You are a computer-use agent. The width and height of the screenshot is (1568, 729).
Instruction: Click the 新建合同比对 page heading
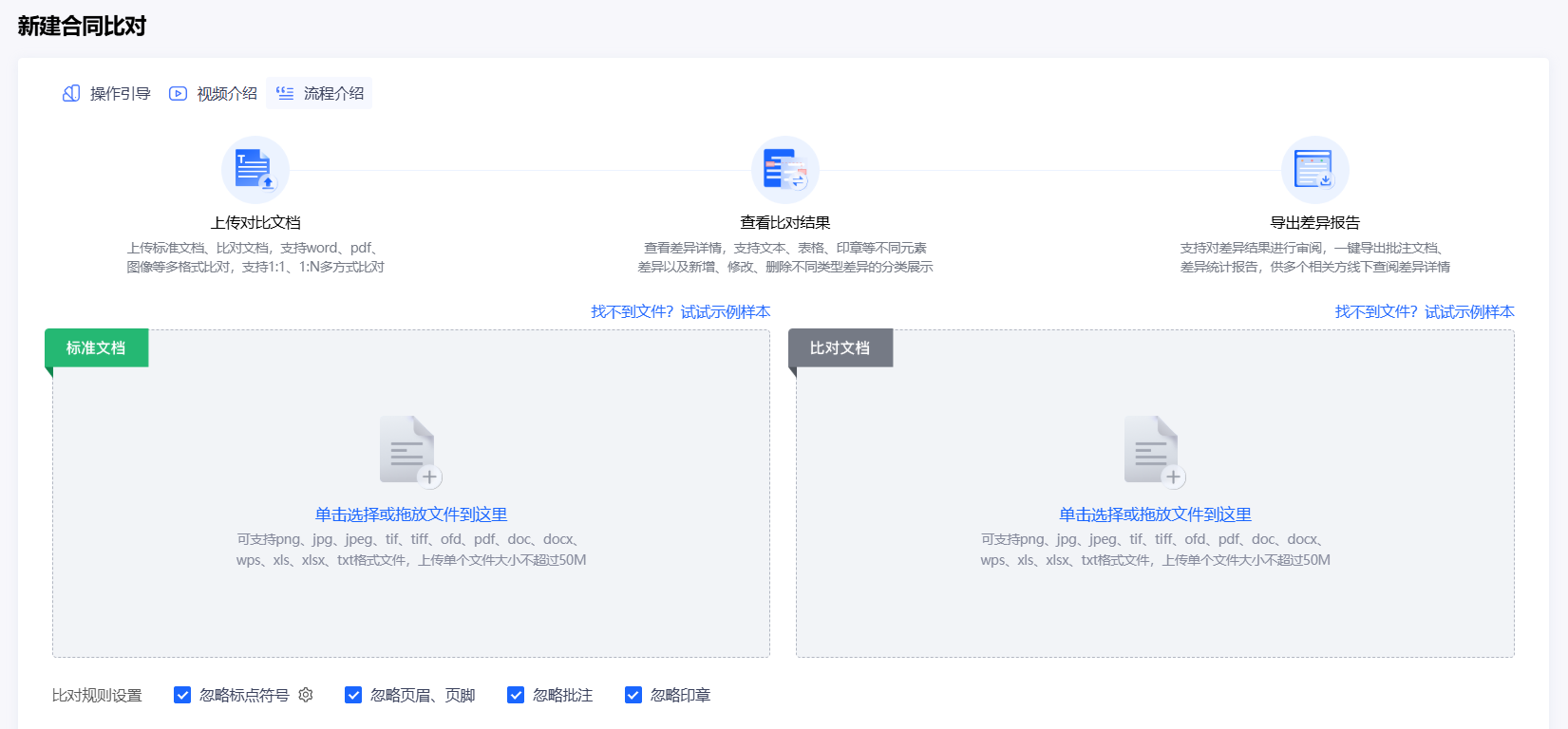[82, 26]
